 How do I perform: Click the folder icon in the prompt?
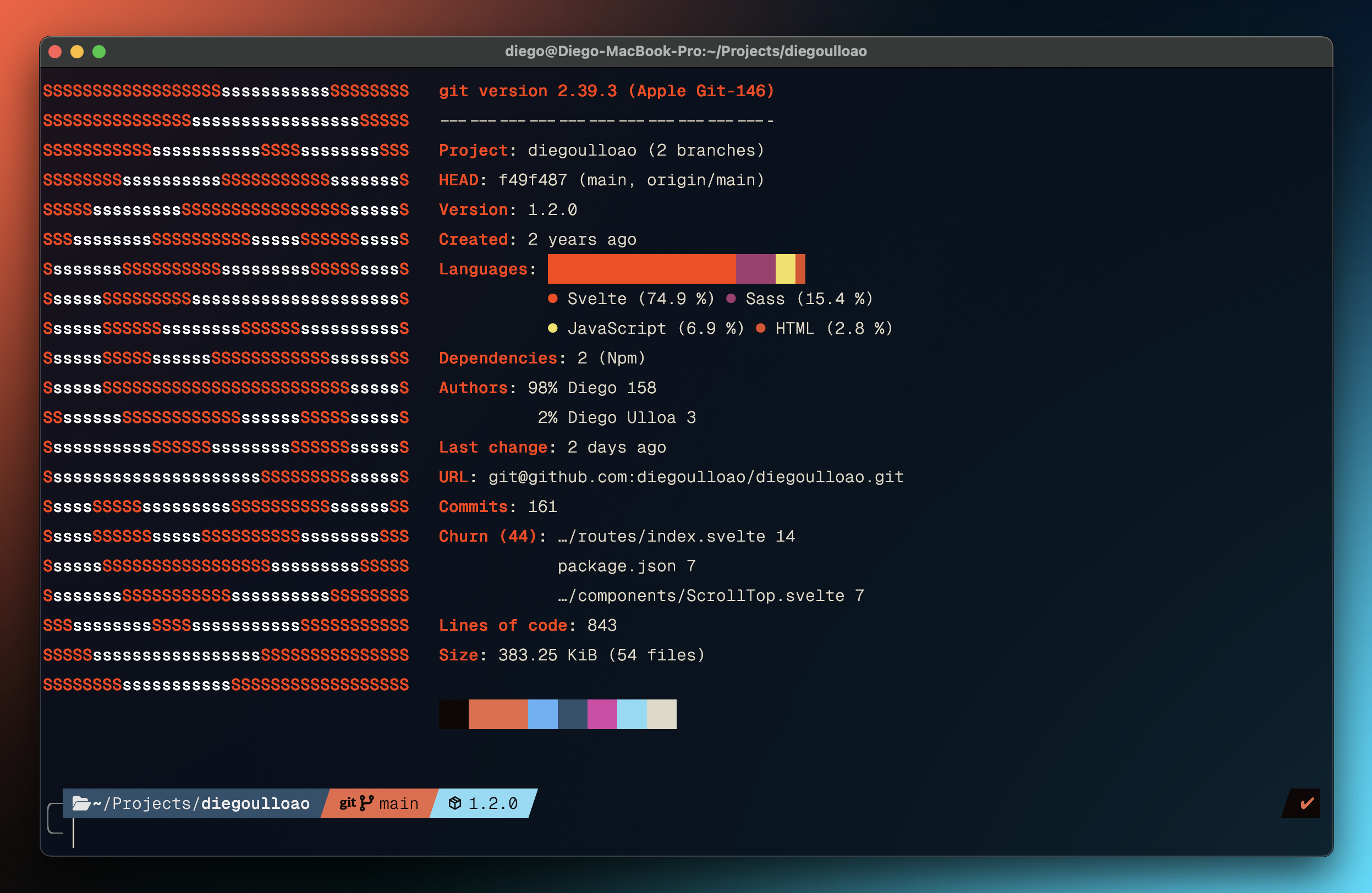pos(81,803)
